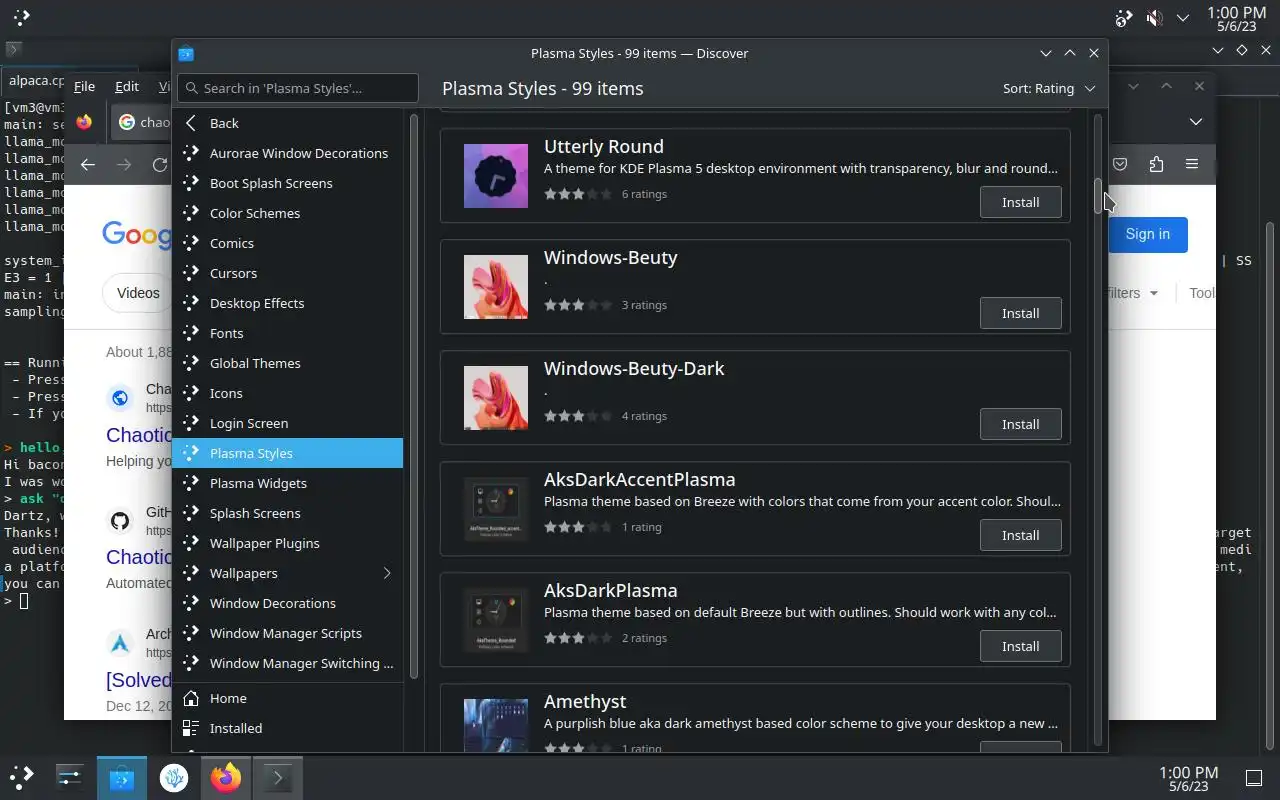Click the Desktop Effects category icon
Image resolution: width=1280 pixels, height=800 pixels.
click(191, 303)
